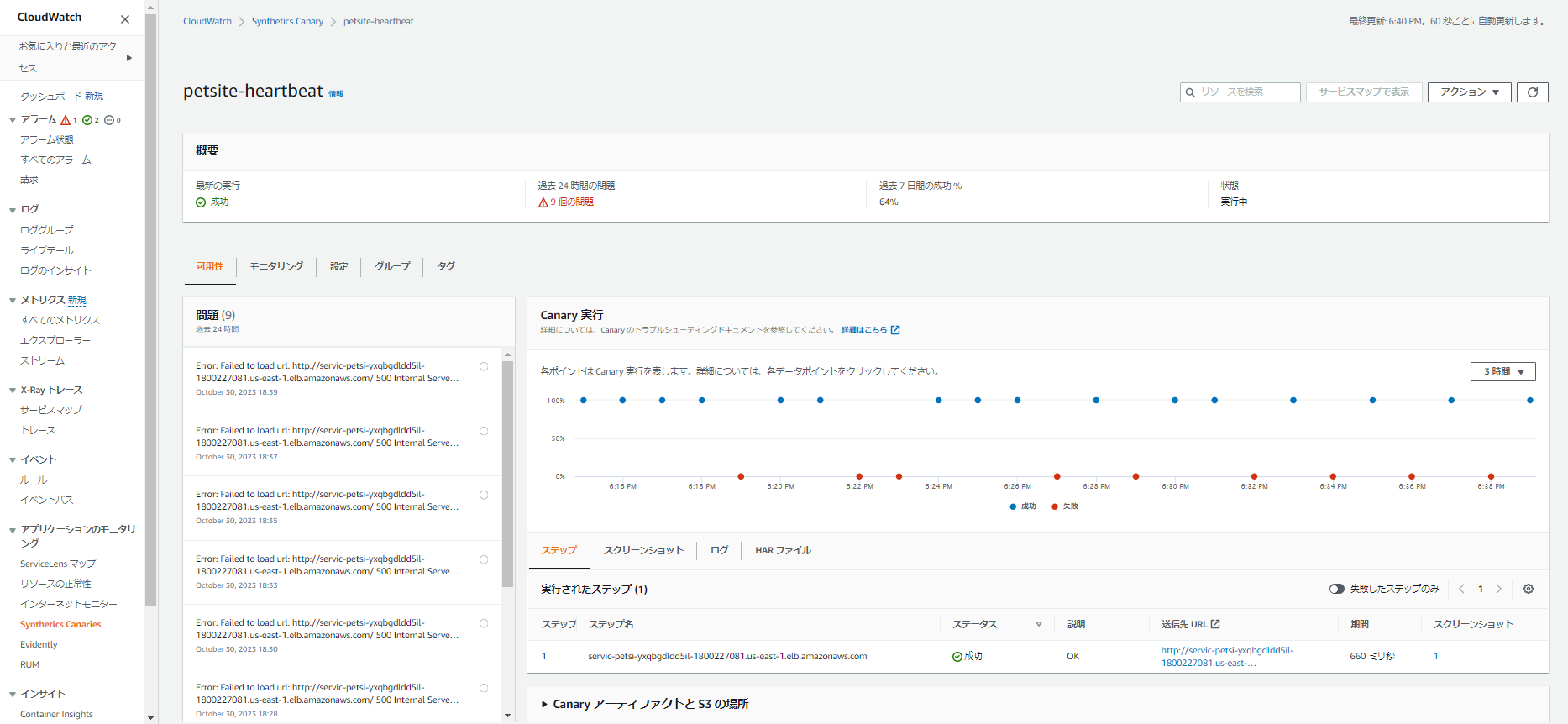1568x724 pixels.
Task: Click the 成功 legend blue dot
Action: click(x=1013, y=506)
